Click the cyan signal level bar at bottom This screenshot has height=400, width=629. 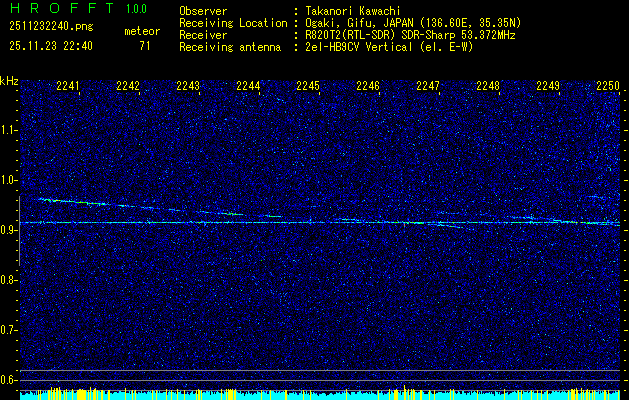(x=314, y=396)
